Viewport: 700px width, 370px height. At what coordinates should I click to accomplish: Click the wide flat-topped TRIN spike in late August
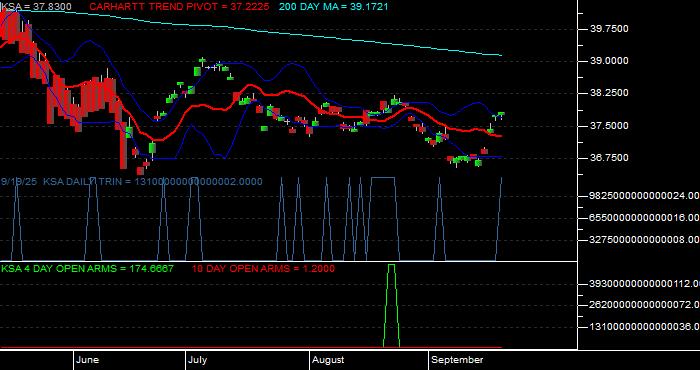[383, 219]
